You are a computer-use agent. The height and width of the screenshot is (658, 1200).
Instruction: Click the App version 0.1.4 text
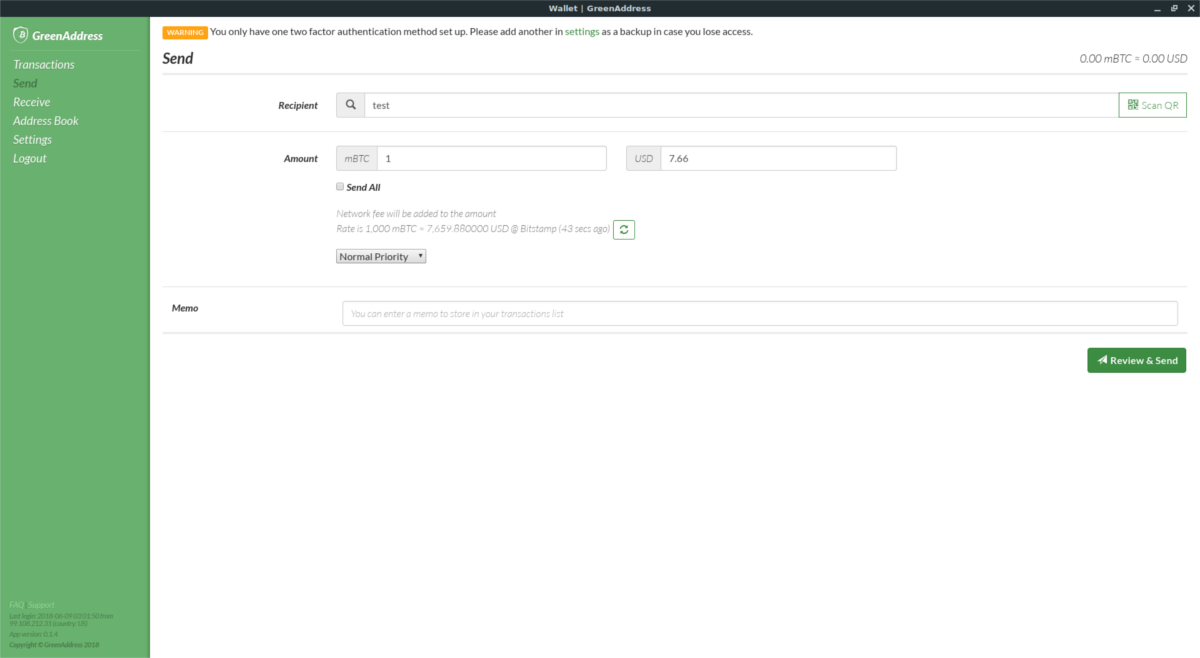pos(33,633)
